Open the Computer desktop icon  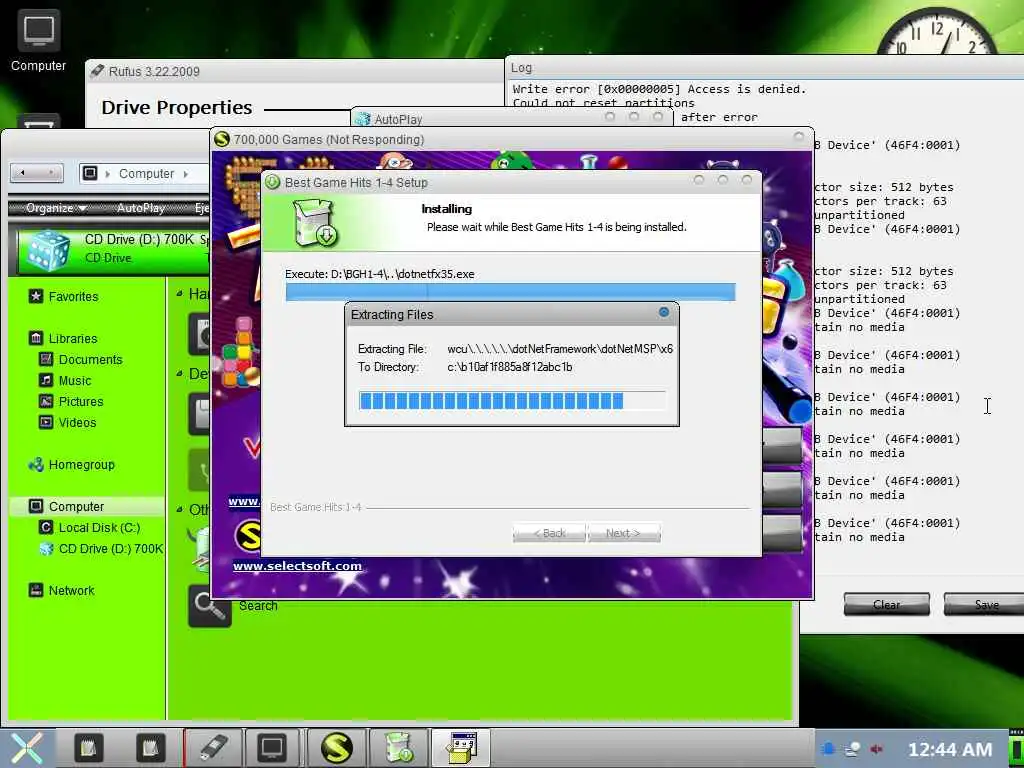click(x=38, y=40)
